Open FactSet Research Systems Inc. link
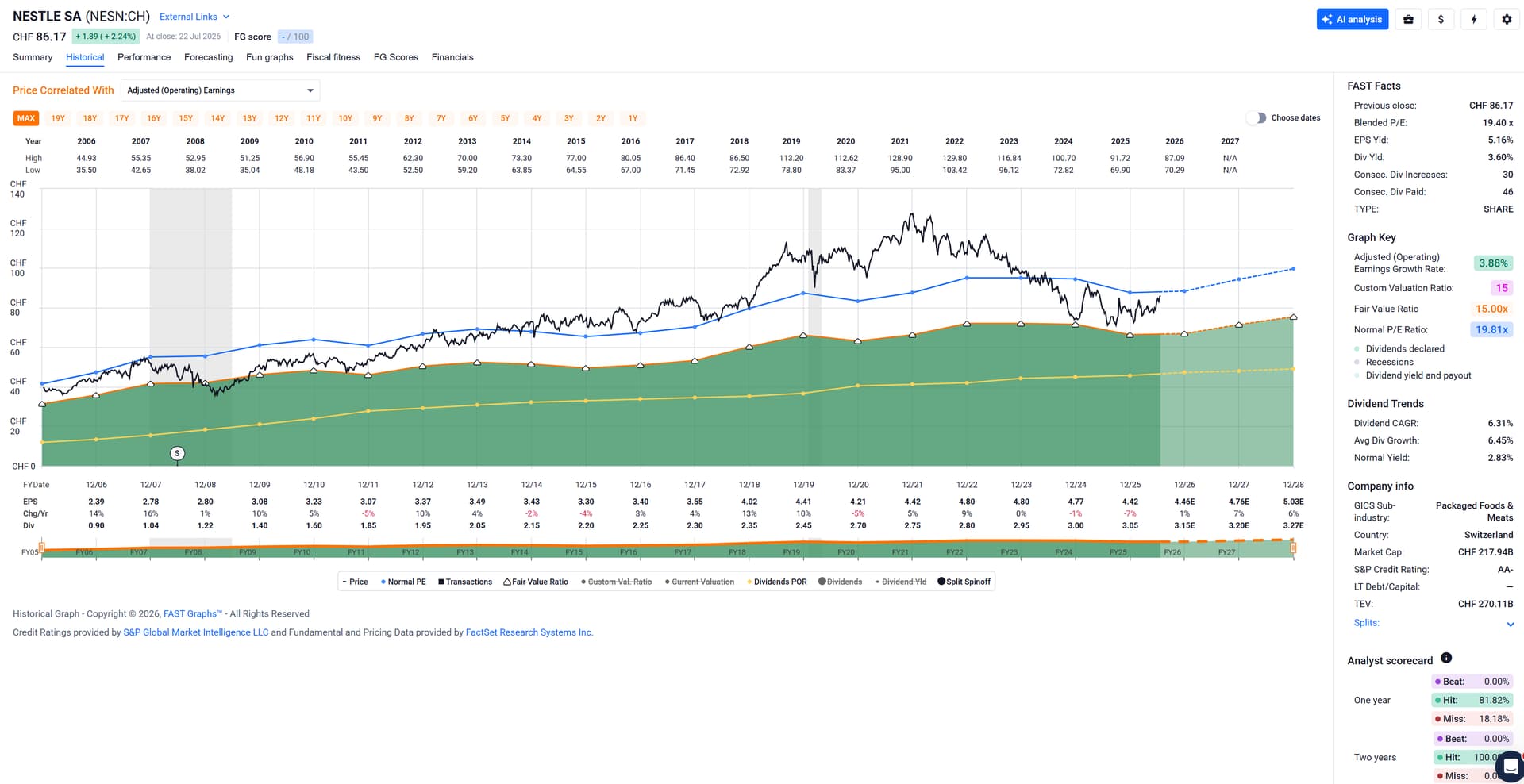Screen dimensions: 1524x784 tap(529, 633)
